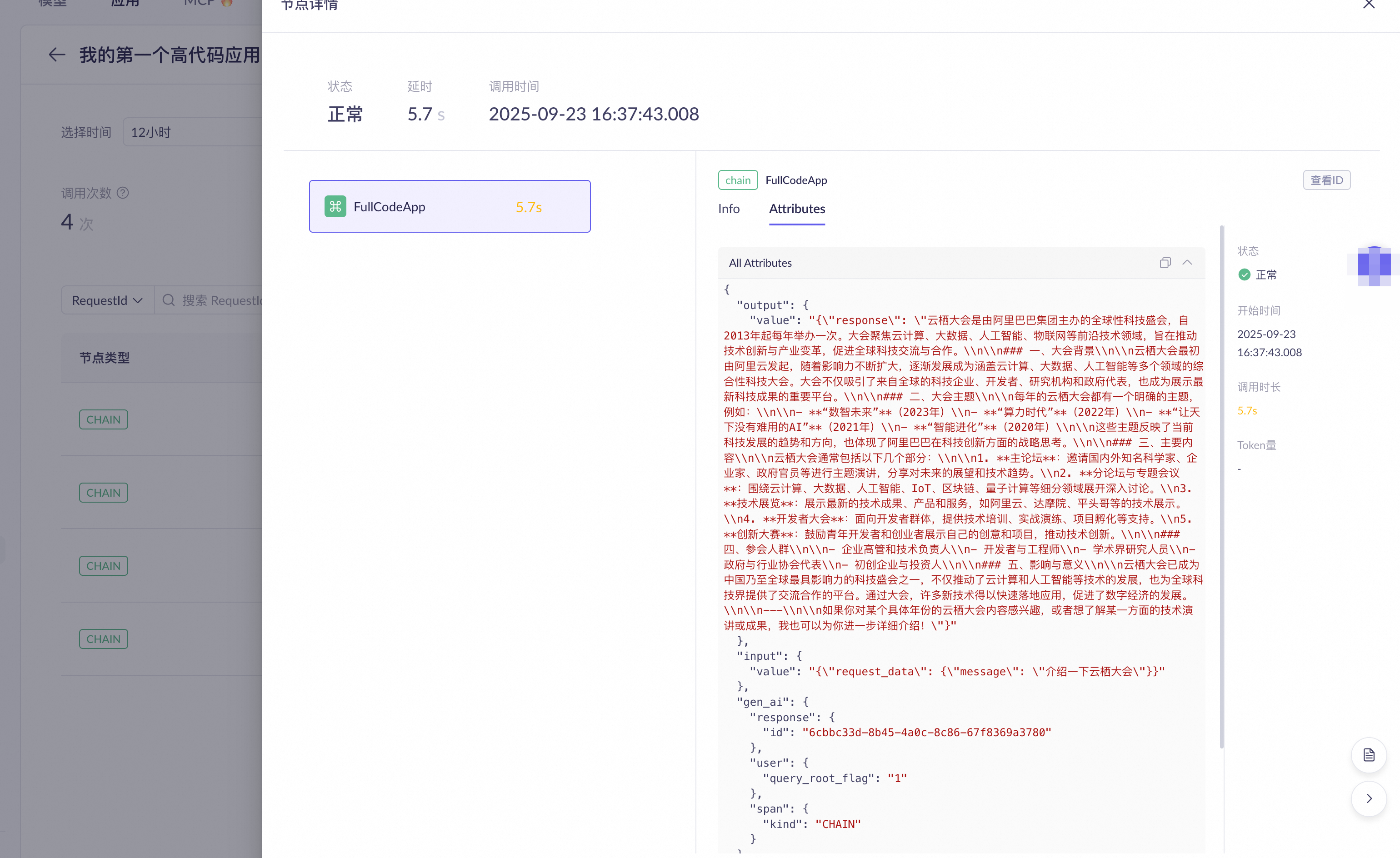Click the green status checkmark icon

pos(1245,275)
